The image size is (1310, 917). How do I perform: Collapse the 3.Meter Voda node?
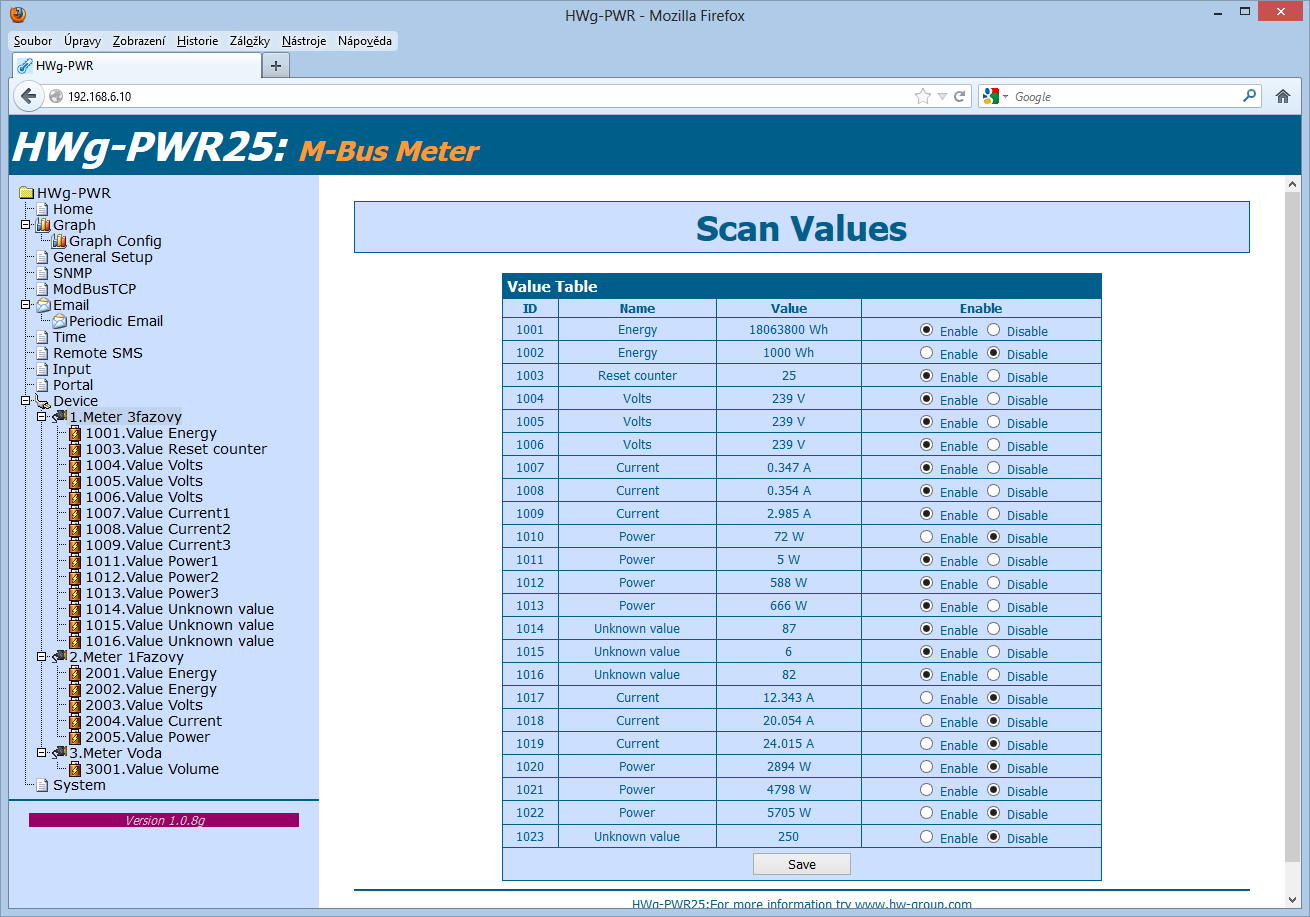tap(41, 753)
